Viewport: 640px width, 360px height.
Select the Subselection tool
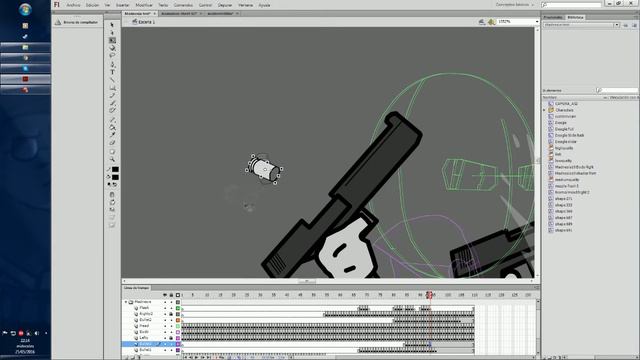pyautogui.click(x=112, y=33)
